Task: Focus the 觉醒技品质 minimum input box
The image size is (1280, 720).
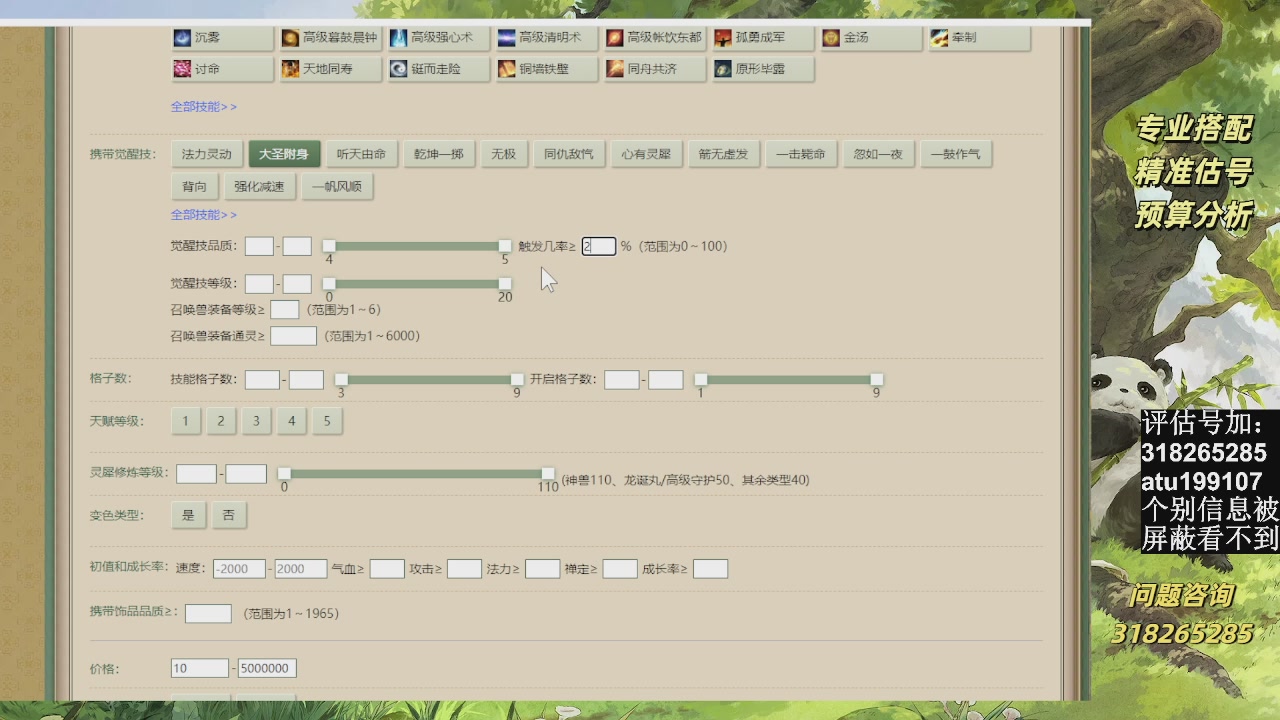Action: [x=259, y=246]
